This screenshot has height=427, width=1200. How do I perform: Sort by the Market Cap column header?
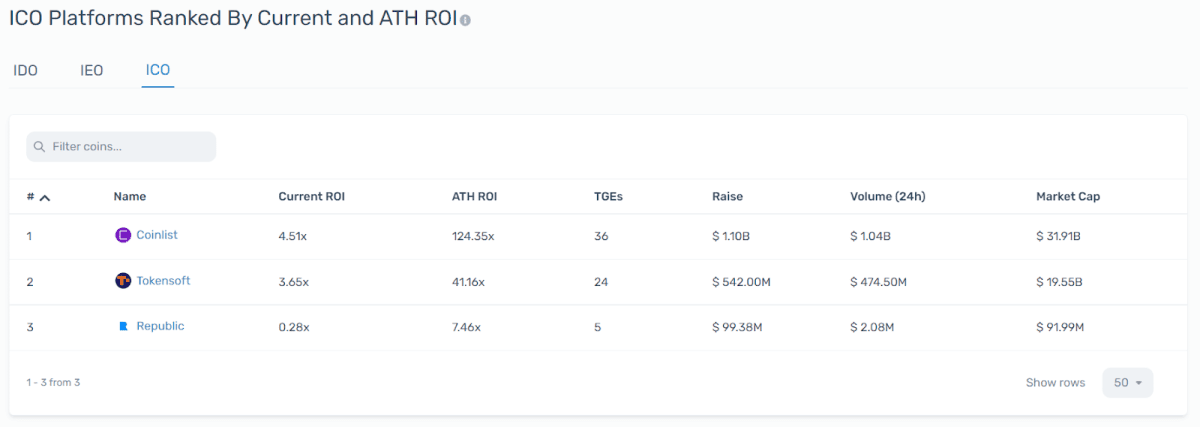point(1068,197)
